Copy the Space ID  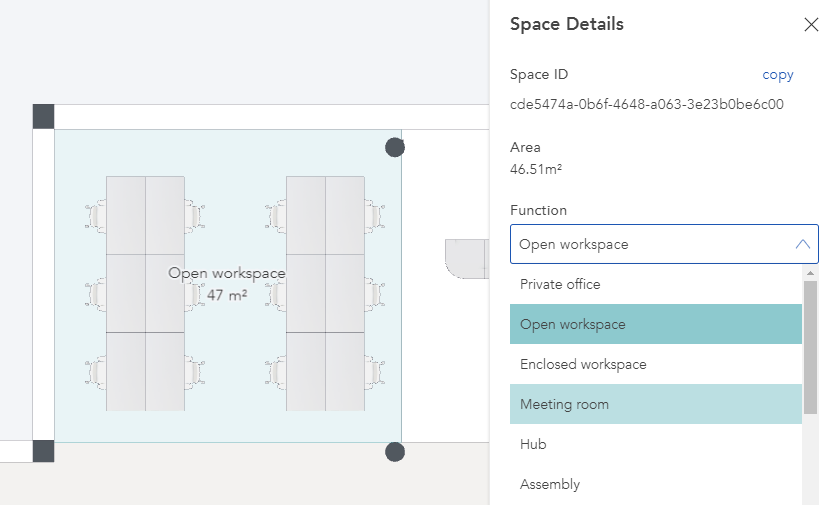click(777, 75)
